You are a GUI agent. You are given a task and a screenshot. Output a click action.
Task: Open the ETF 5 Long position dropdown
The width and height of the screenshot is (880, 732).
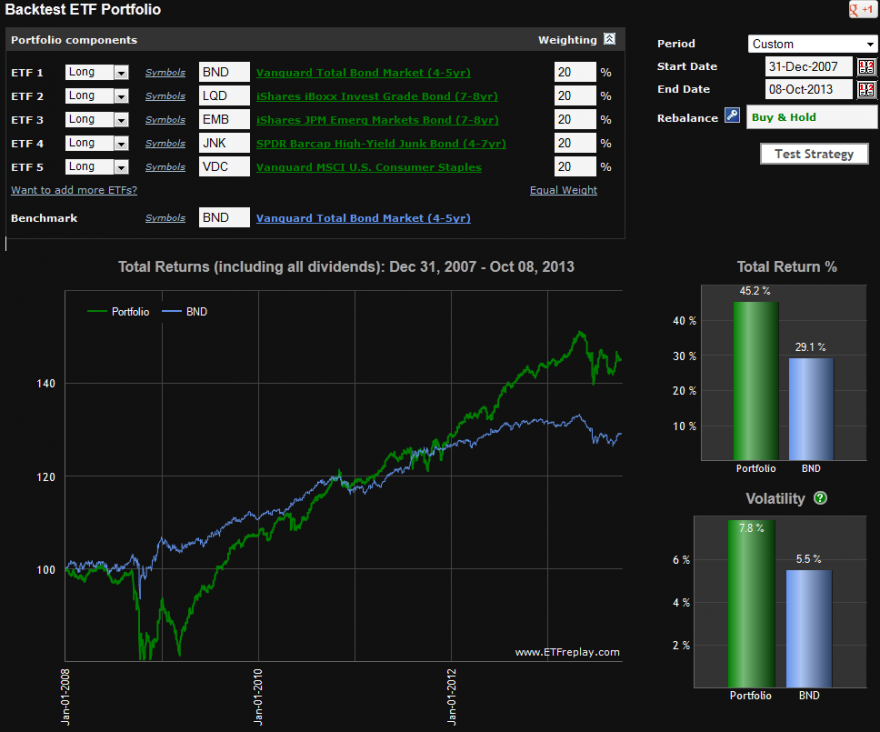tap(96, 167)
